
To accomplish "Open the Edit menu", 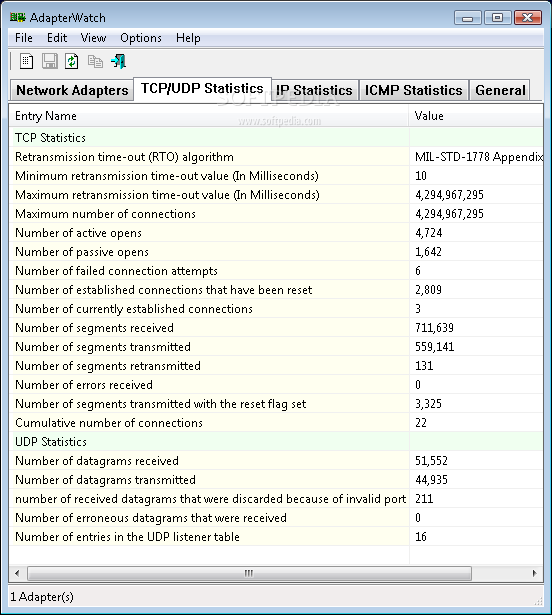I will pos(57,38).
